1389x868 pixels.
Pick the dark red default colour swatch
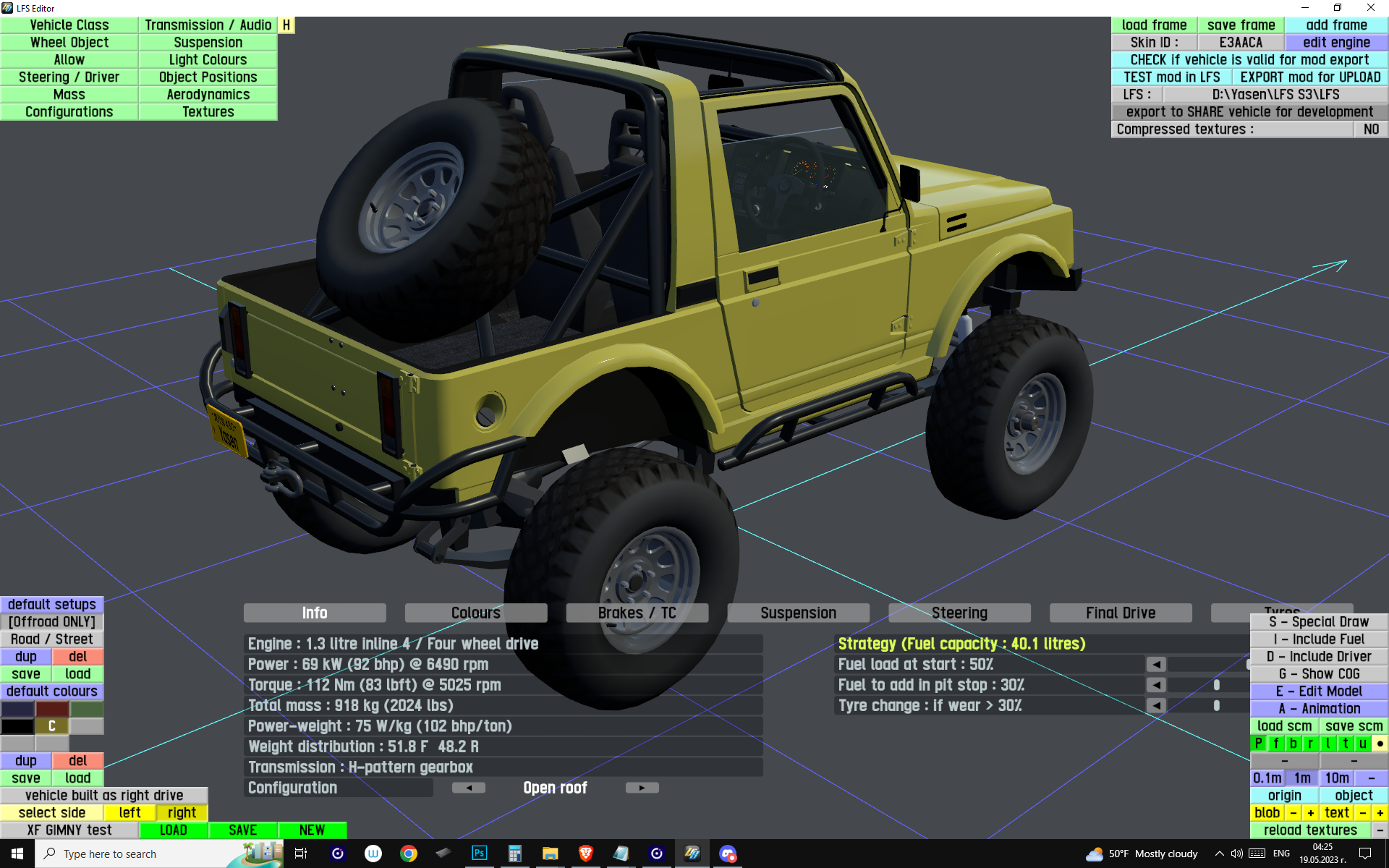(52, 709)
